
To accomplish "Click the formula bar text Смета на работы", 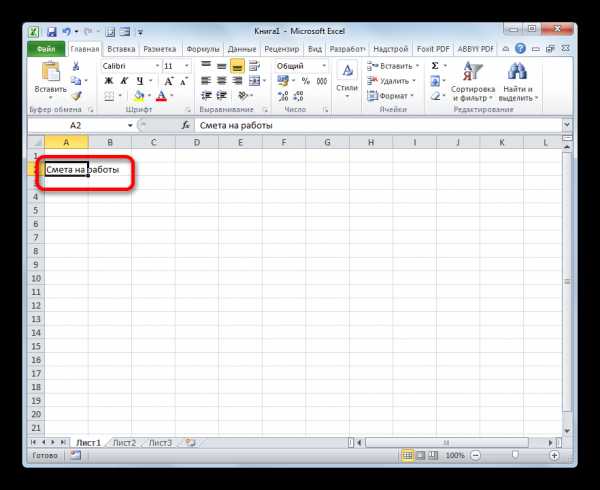I will point(236,125).
